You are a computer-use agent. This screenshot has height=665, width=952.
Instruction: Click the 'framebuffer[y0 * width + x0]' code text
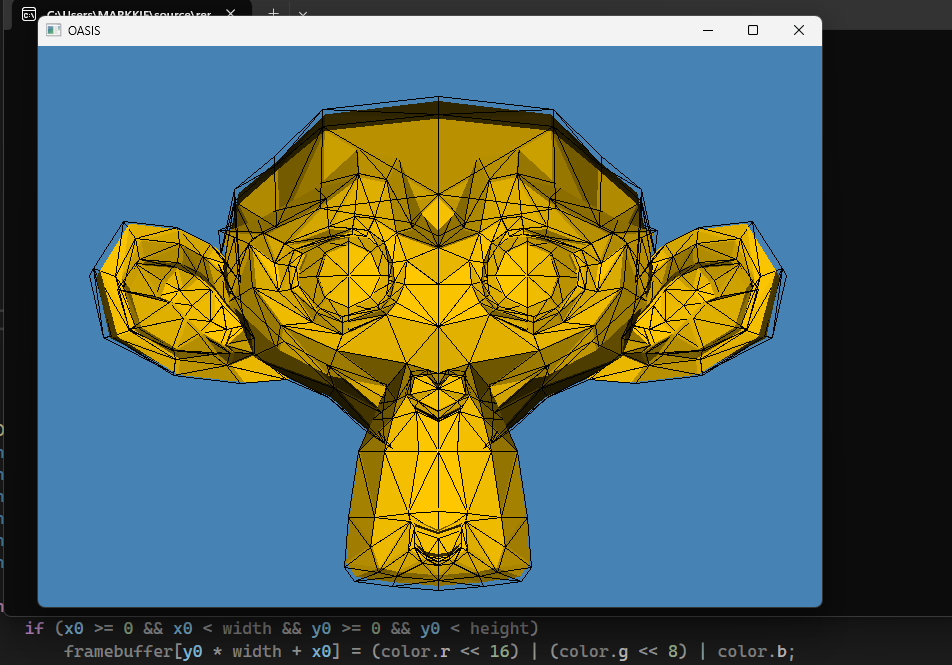click(x=202, y=652)
